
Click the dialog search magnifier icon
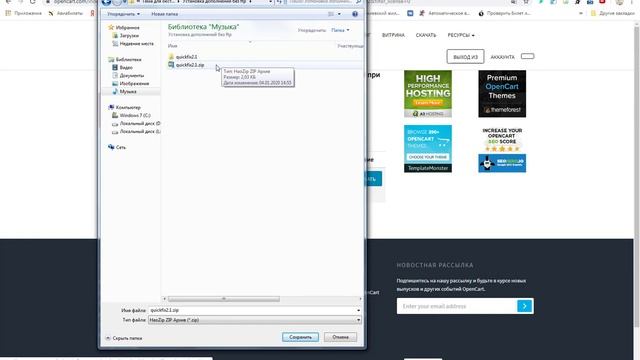point(358,2)
